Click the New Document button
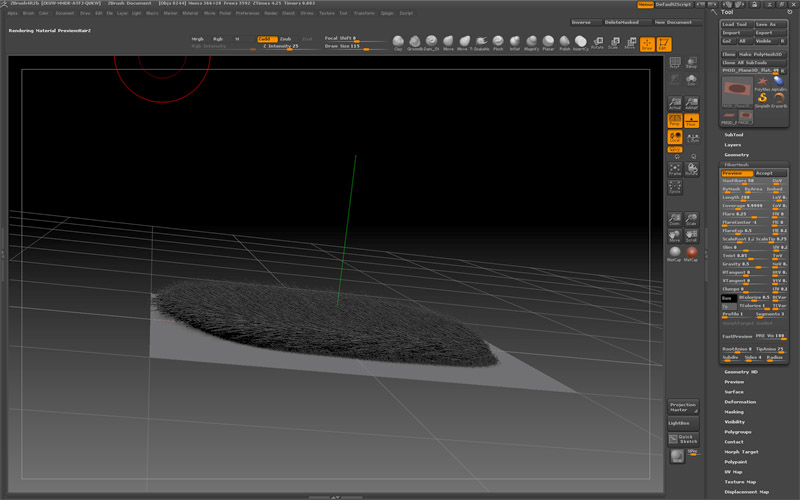 click(x=677, y=22)
